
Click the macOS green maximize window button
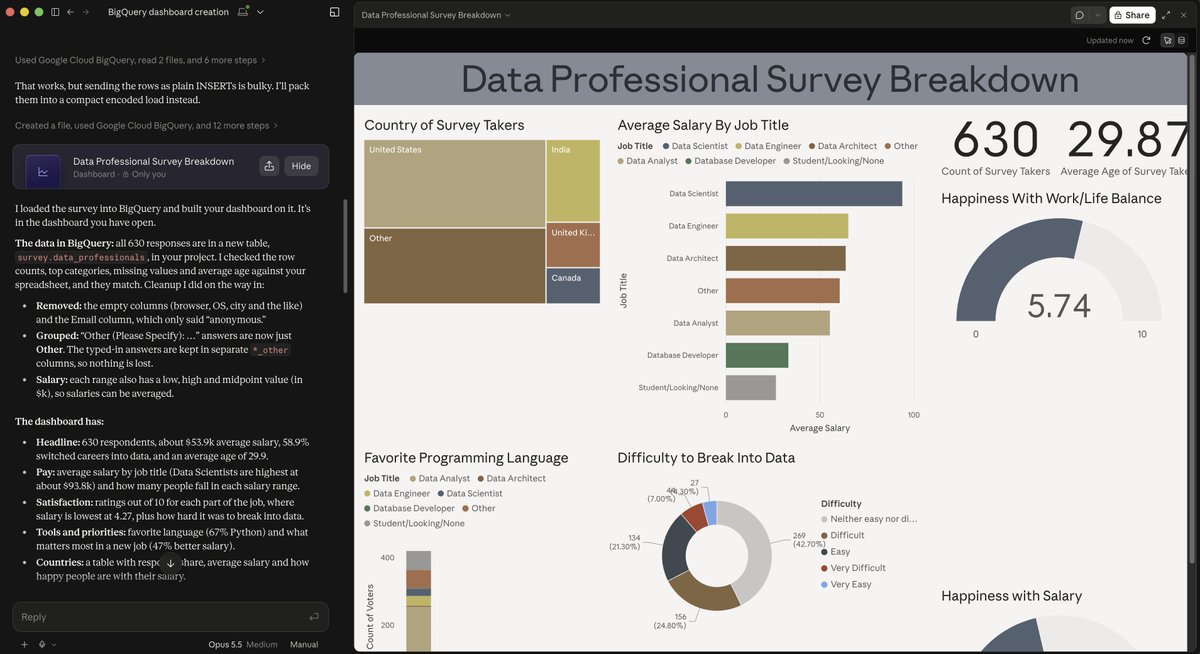point(39,12)
